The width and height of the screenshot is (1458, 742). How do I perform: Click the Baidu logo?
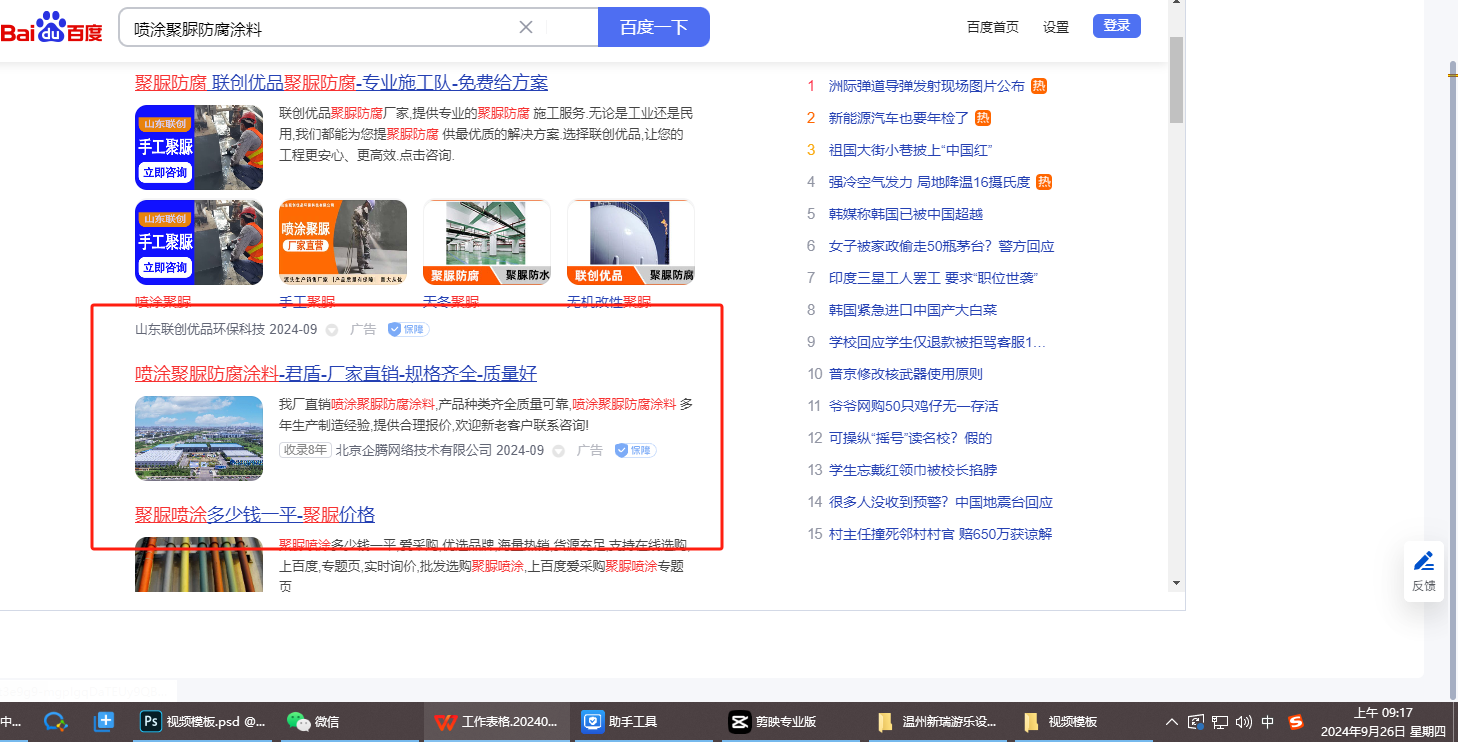52,27
